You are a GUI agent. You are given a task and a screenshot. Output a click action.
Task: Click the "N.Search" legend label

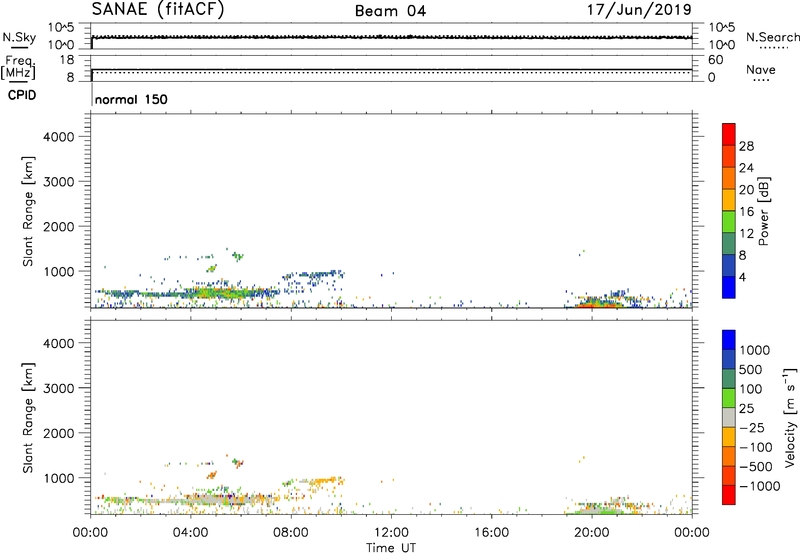[773, 37]
